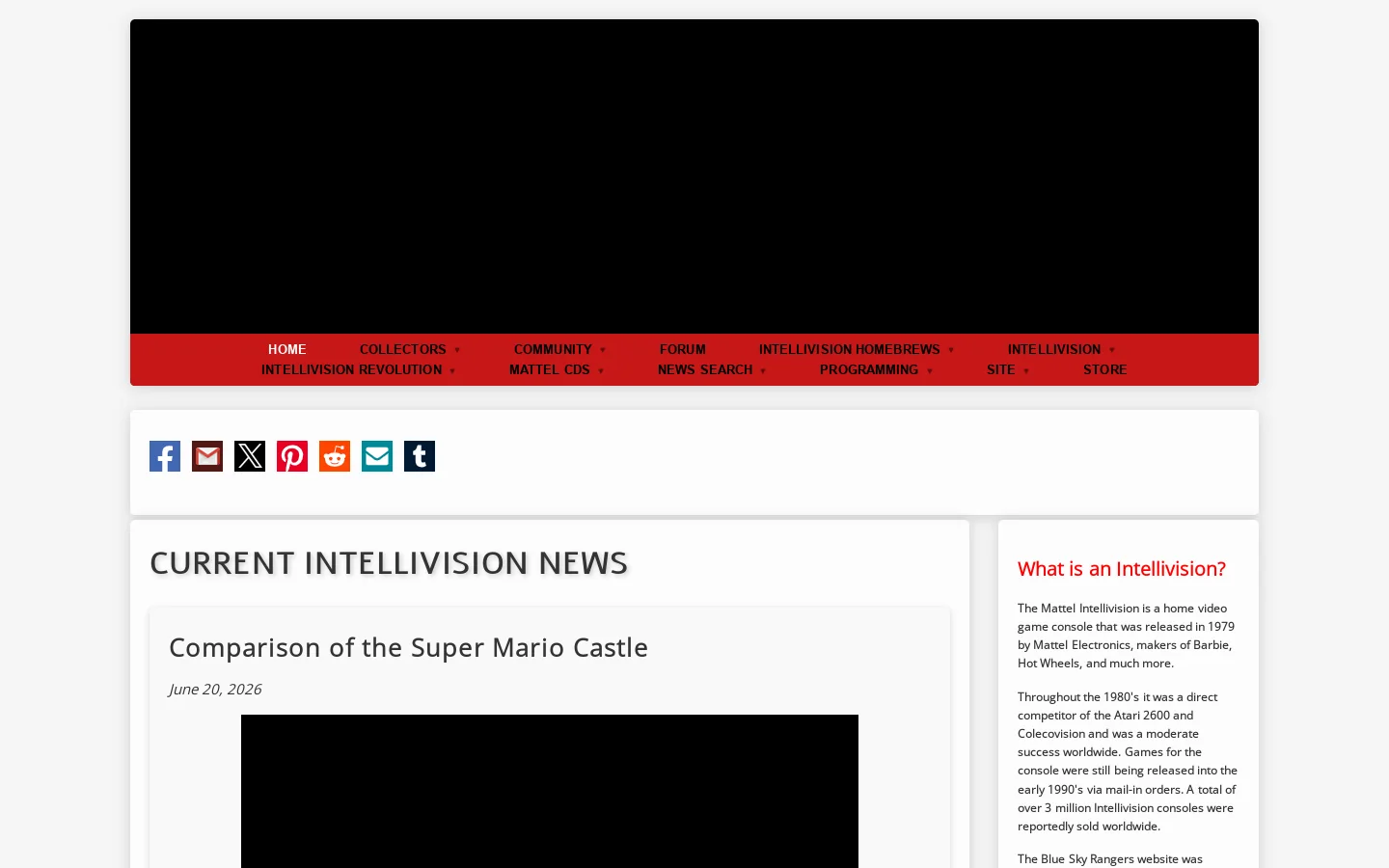This screenshot has width=1389, height=868.
Task: Click 'What is an Intellivision?' heading
Action: [x=1122, y=569]
